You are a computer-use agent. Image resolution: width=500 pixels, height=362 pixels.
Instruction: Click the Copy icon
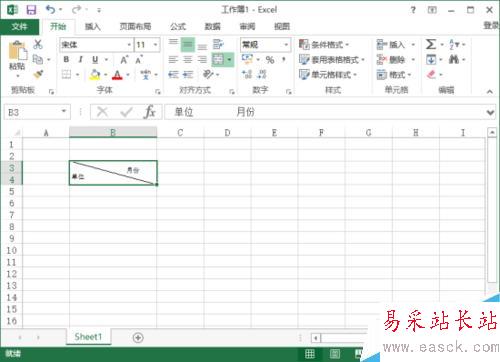[x=37, y=59]
